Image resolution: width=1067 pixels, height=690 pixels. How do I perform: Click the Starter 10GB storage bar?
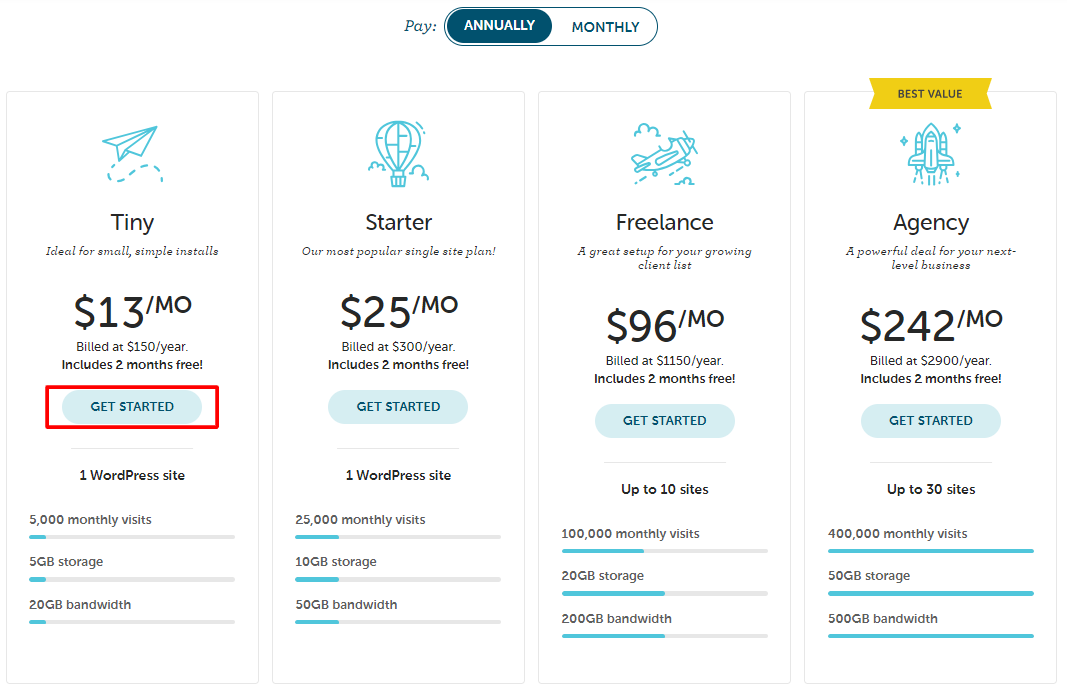[x=398, y=580]
